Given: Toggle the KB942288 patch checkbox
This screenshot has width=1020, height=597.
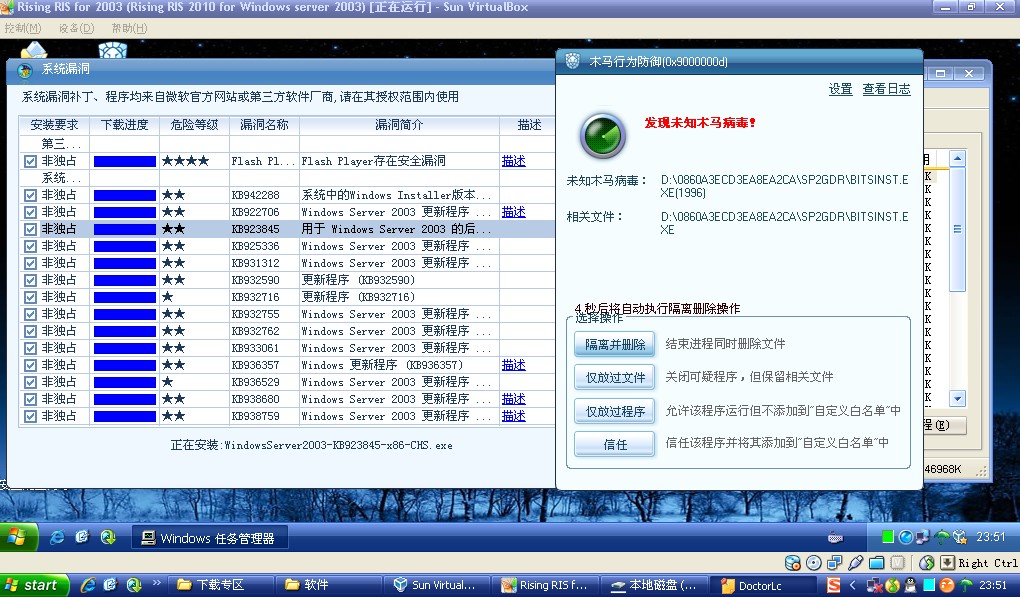Looking at the screenshot, I should [x=30, y=195].
